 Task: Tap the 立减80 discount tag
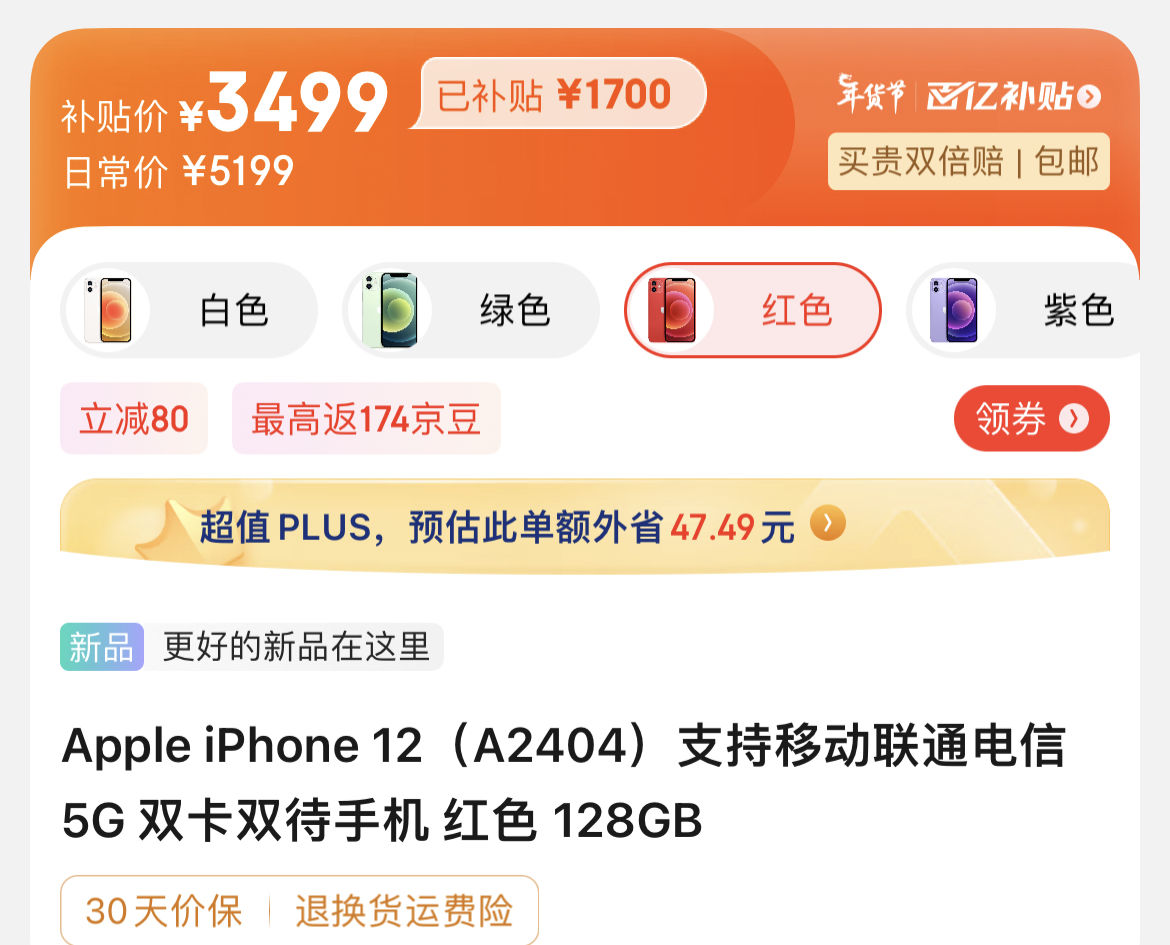point(134,418)
